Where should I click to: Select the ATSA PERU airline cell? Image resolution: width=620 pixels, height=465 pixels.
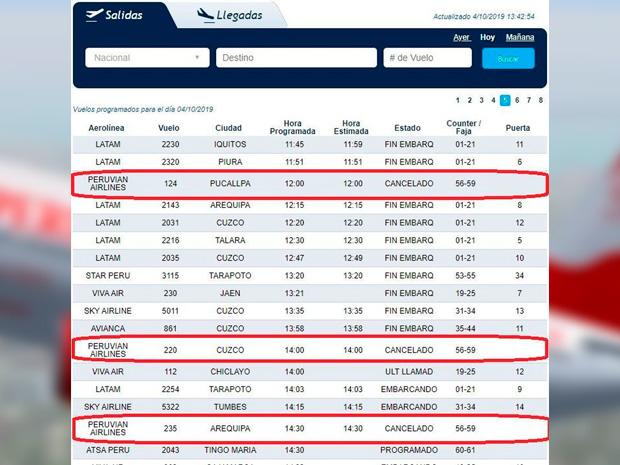[108, 450]
